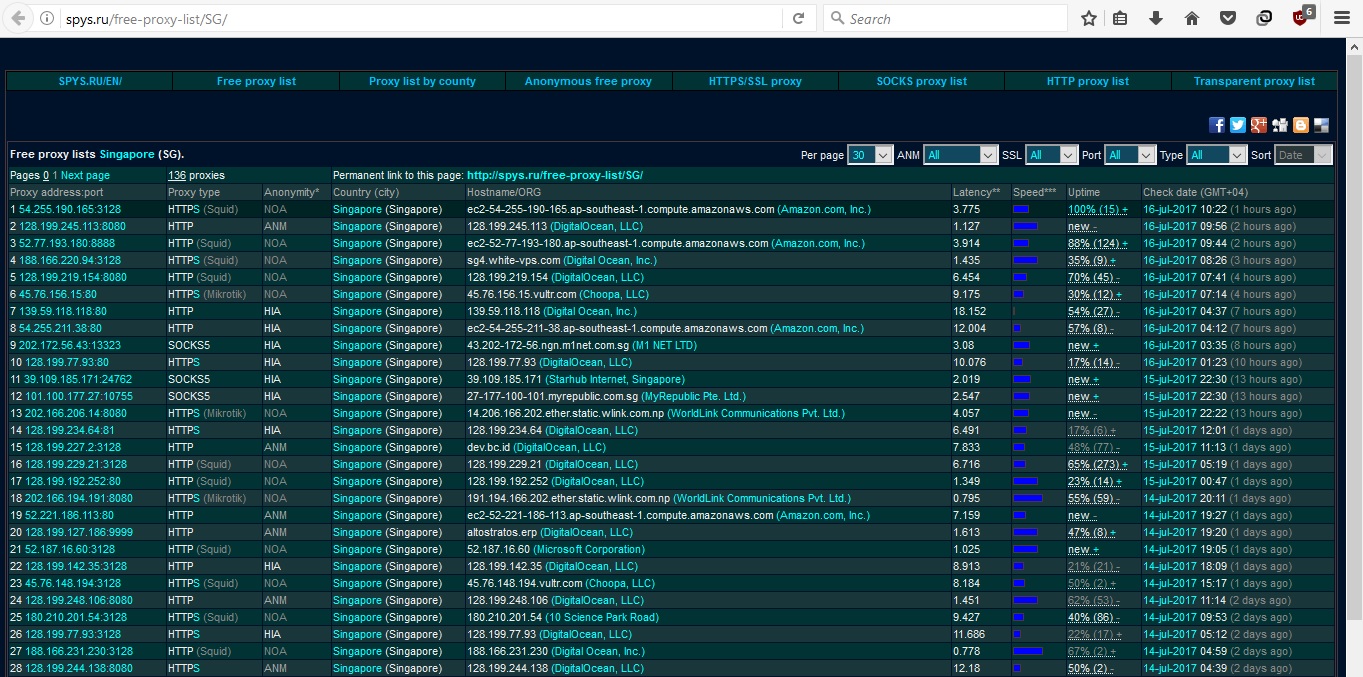Click the Anonymity* column header
Image resolution: width=1363 pixels, height=677 pixels.
pyautogui.click(x=292, y=192)
